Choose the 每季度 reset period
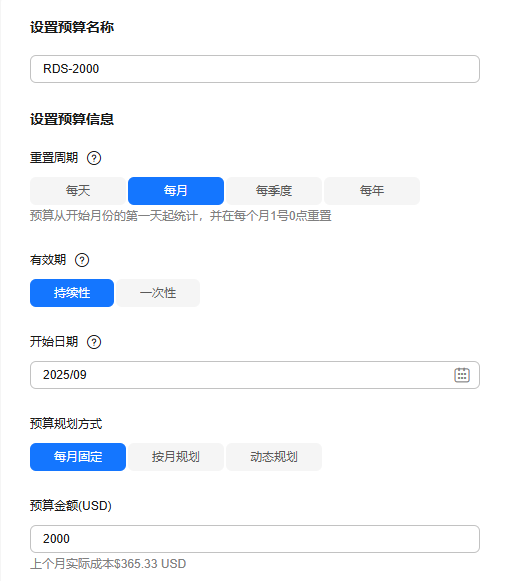The image size is (507, 581). 274,191
